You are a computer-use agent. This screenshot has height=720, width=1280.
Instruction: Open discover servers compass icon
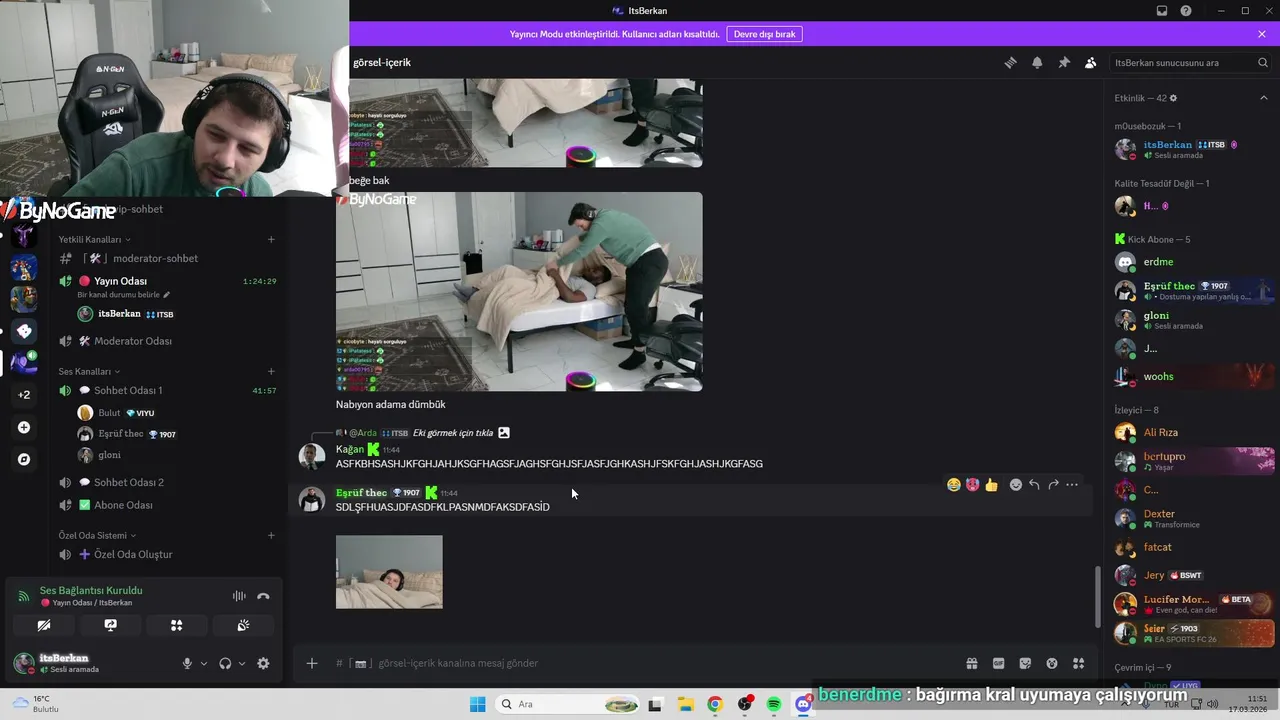click(x=24, y=459)
